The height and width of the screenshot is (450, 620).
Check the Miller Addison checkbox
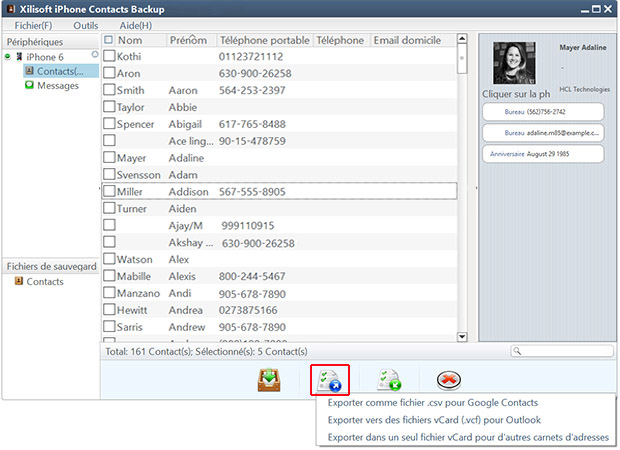coord(109,191)
